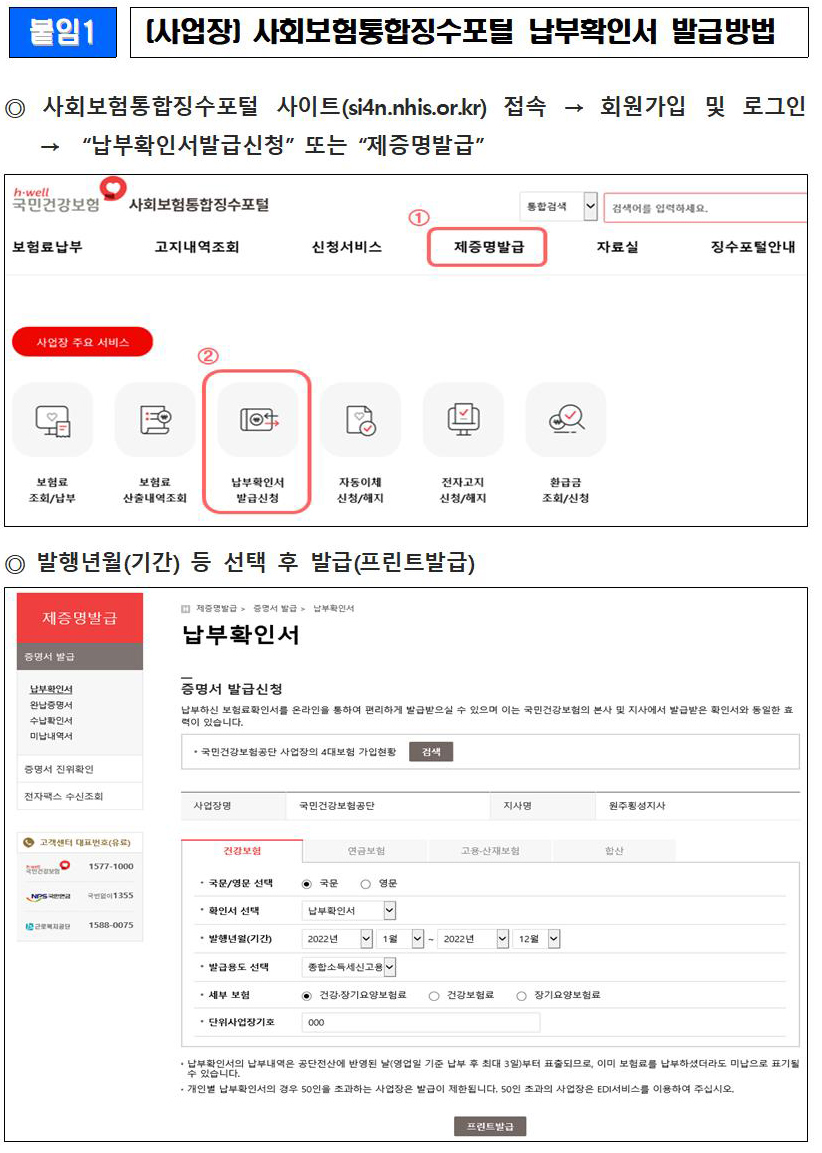The width and height of the screenshot is (822, 1153).
Task: Open the 제증명발급 menu
Action: [x=487, y=247]
